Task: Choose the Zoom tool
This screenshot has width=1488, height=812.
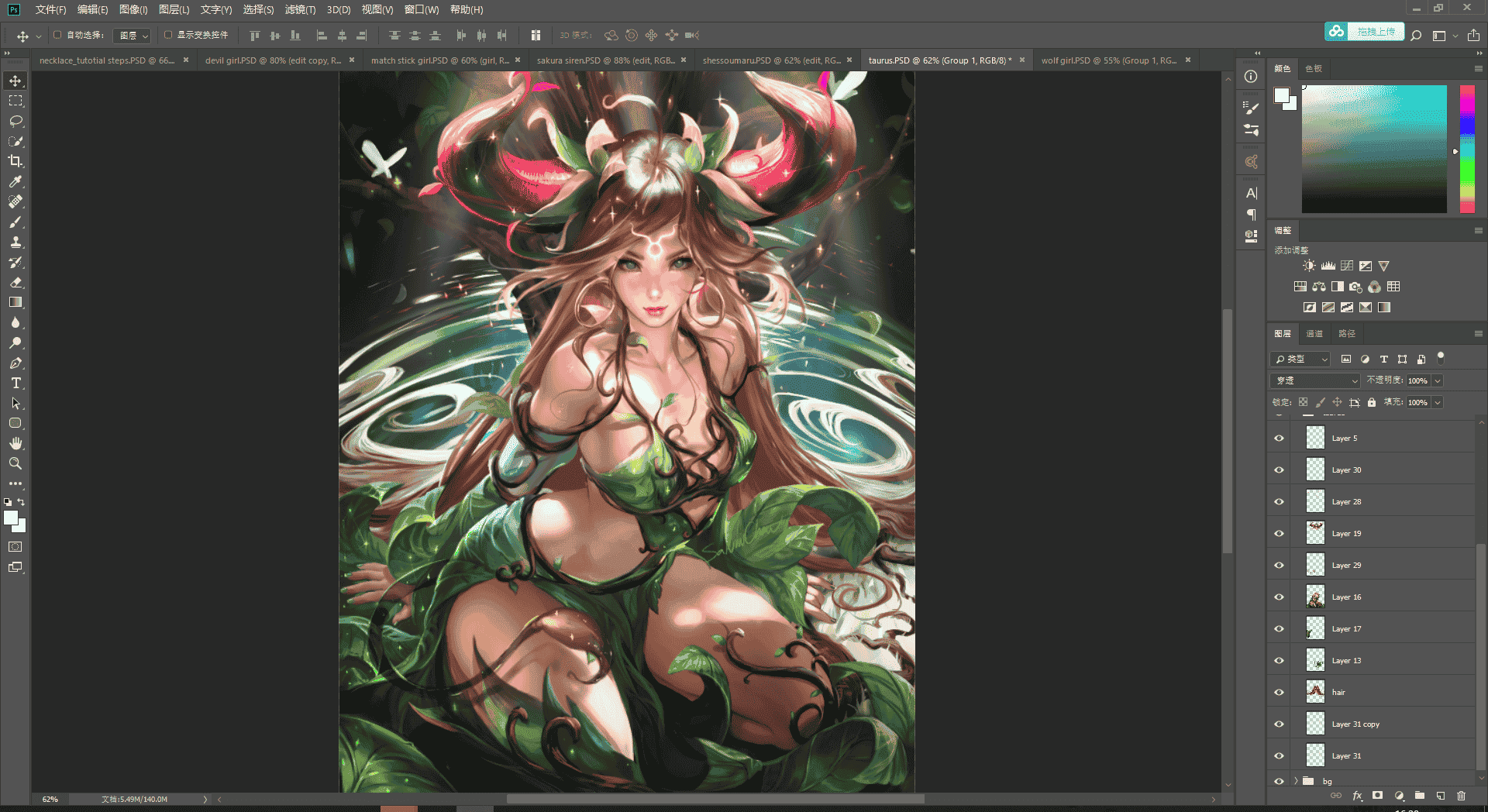Action: pos(15,463)
